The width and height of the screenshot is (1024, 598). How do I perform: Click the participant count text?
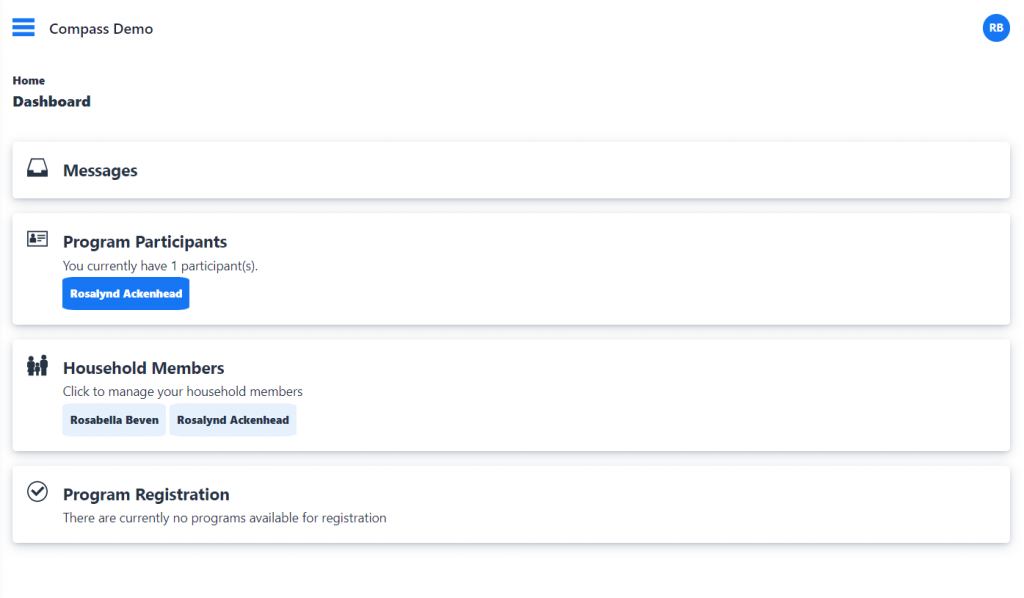pos(160,266)
